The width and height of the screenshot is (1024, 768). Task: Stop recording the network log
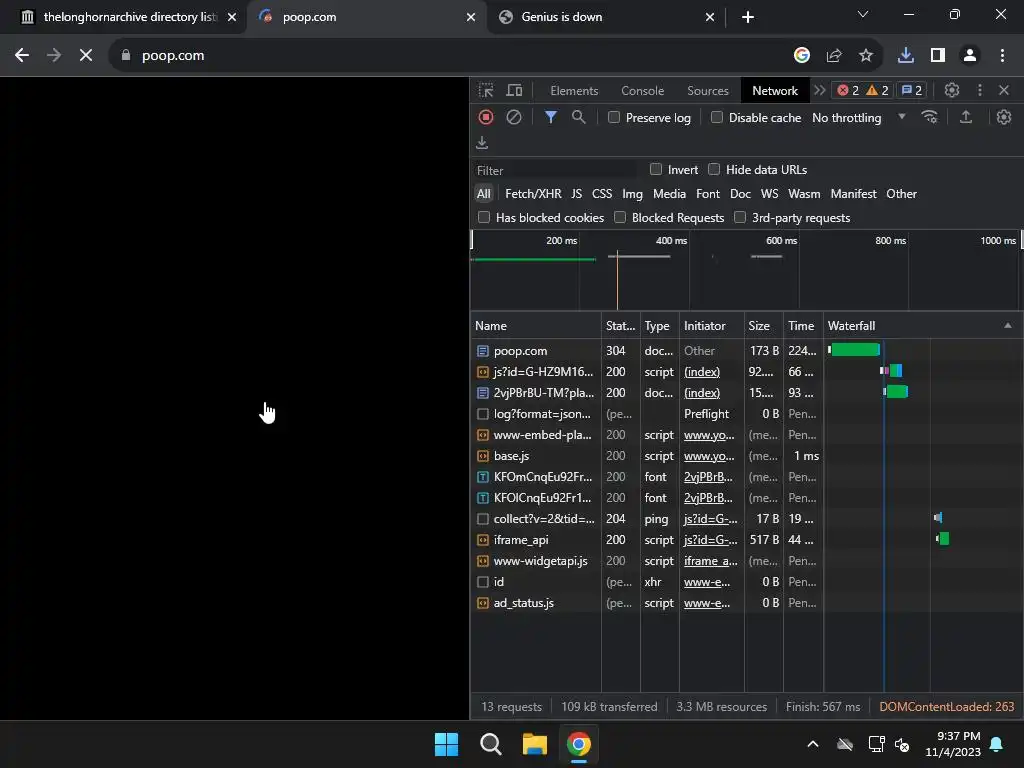(486, 117)
